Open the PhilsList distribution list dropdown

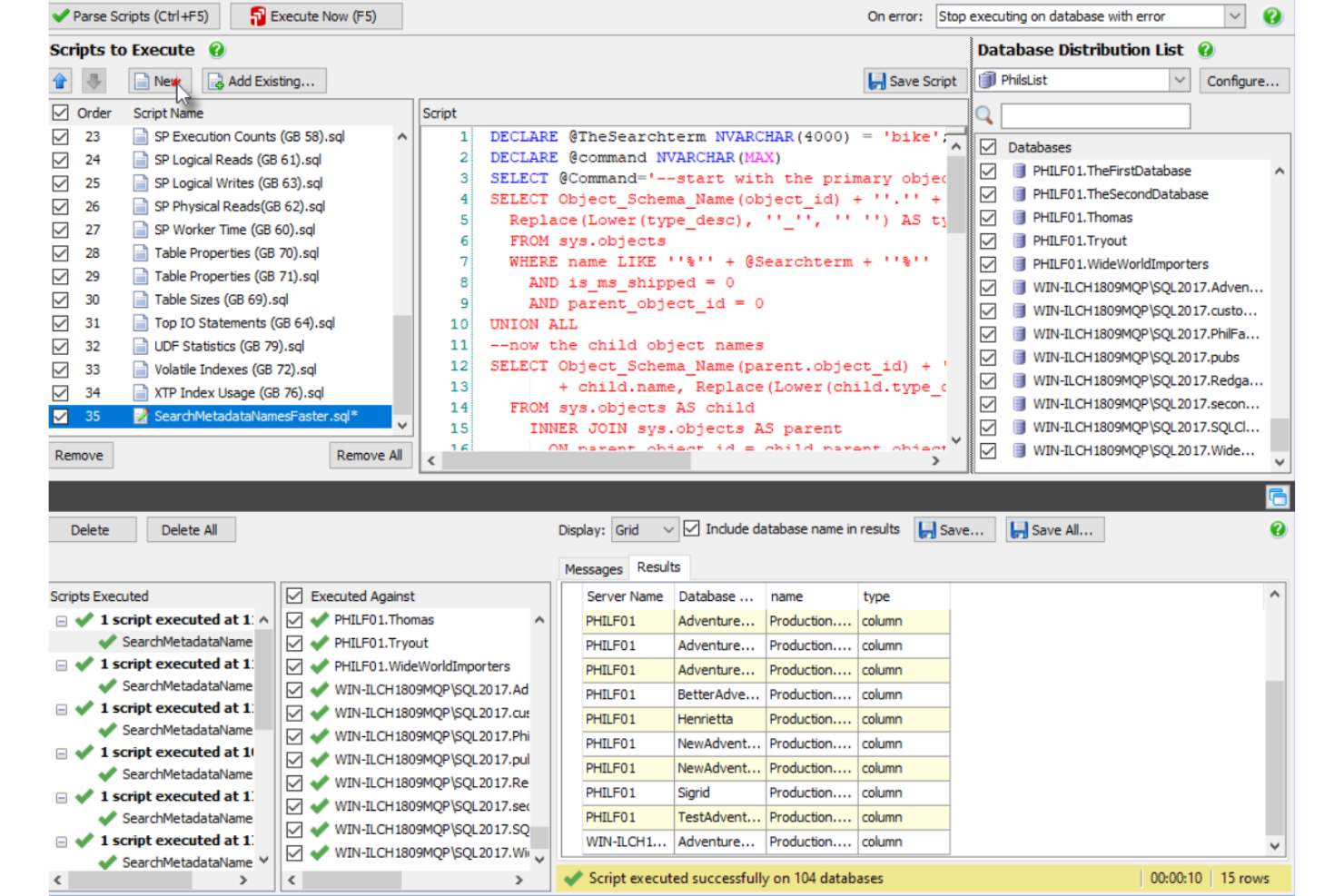coord(1179,80)
